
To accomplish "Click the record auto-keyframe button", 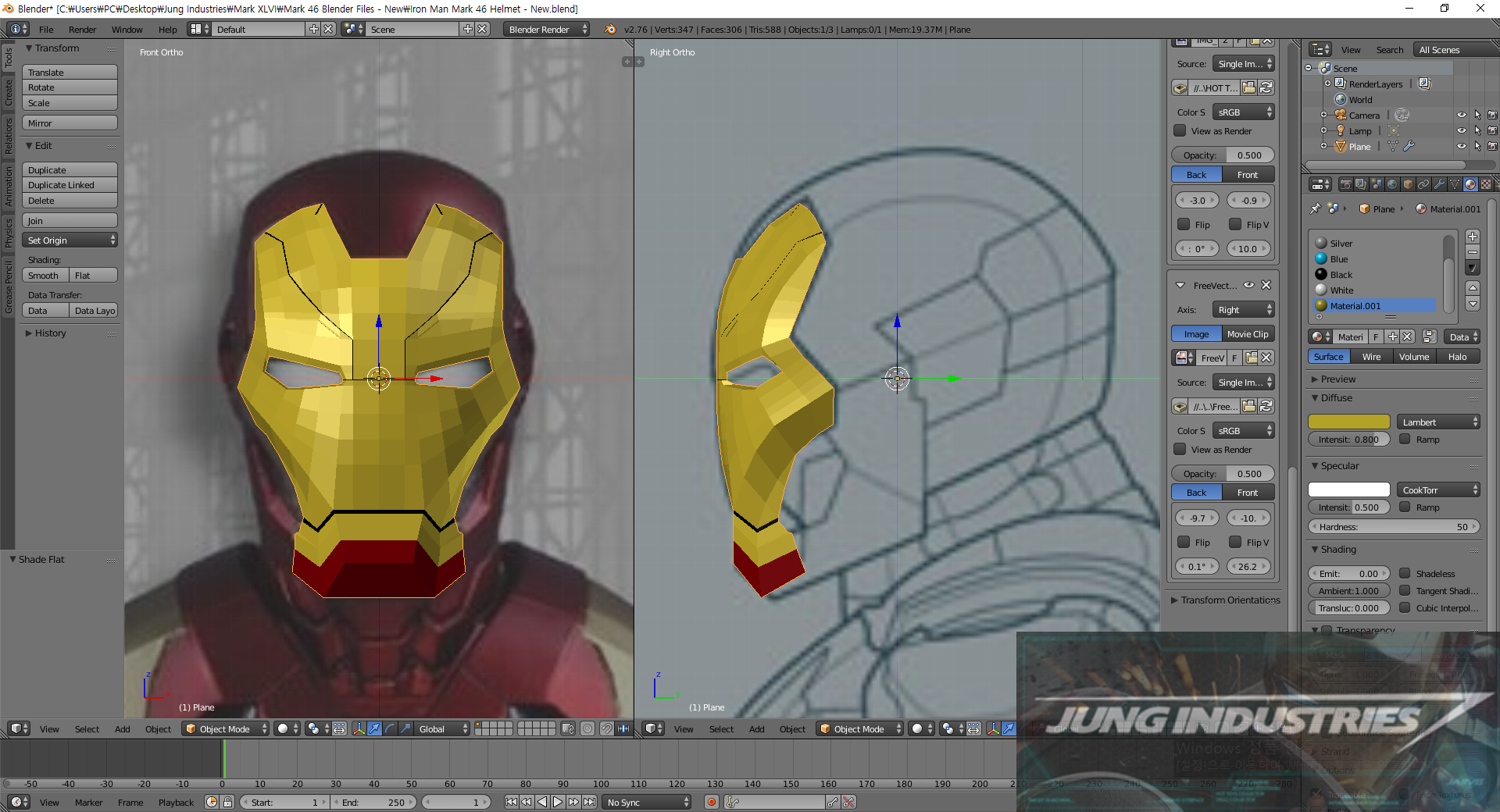I will point(712,802).
